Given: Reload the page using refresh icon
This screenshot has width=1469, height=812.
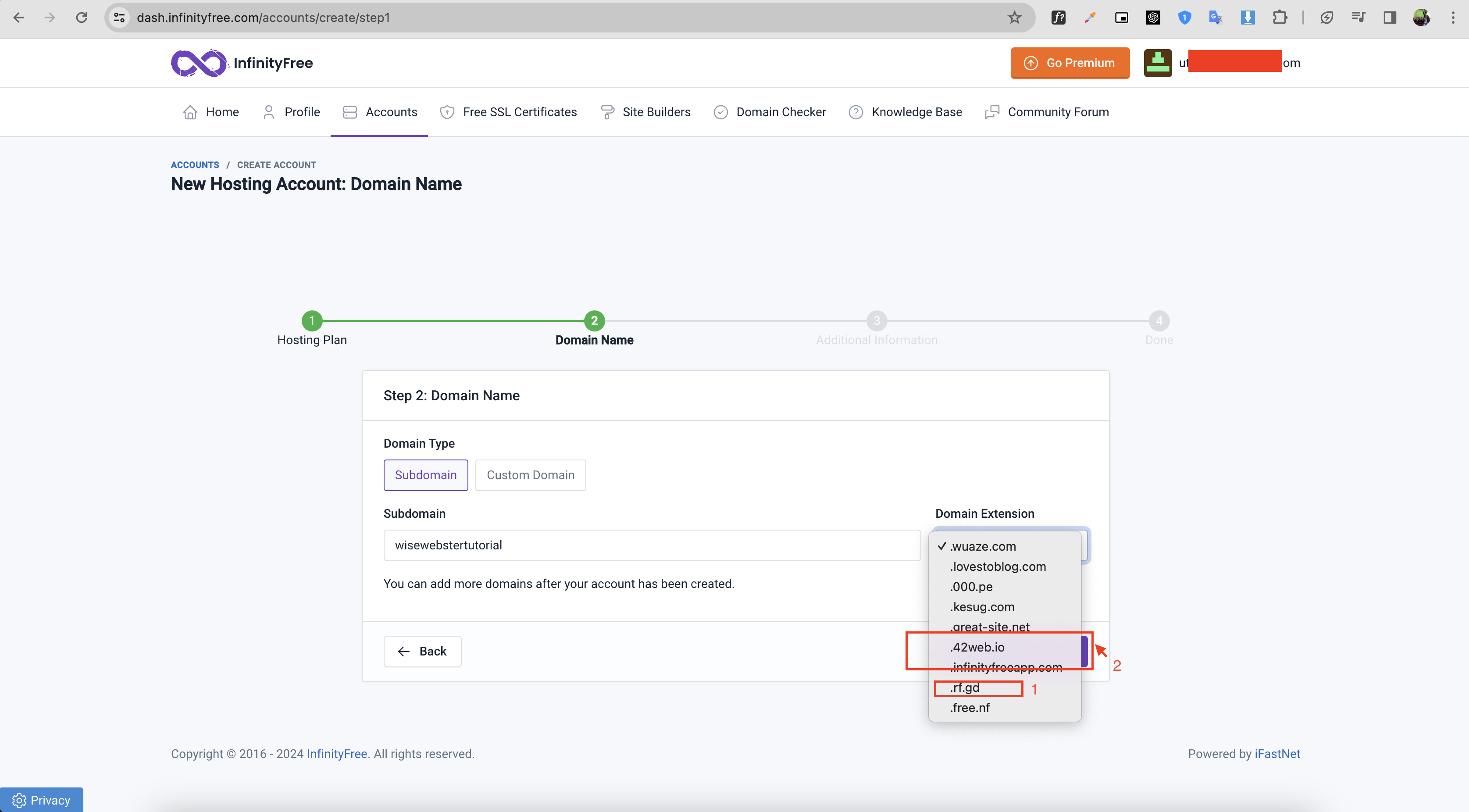Looking at the screenshot, I should tap(82, 18).
